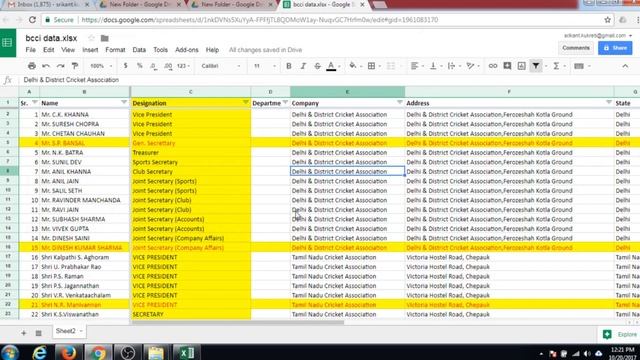Toggle bold formatting

click(x=289, y=66)
